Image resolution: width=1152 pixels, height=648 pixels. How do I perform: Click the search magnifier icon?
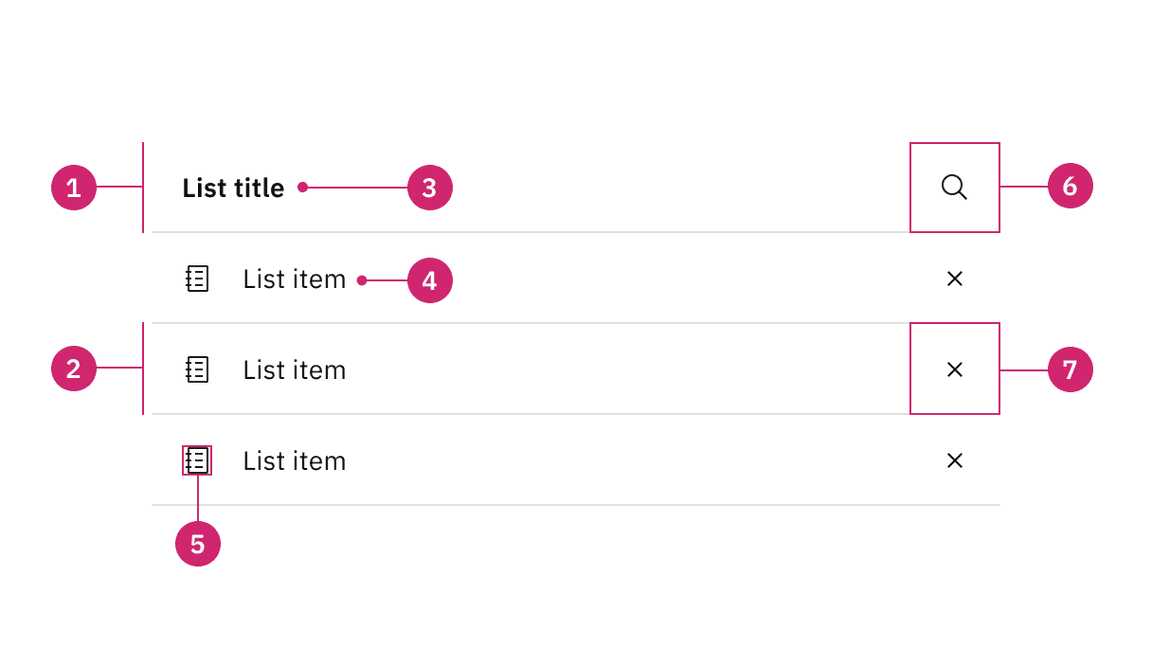point(954,187)
